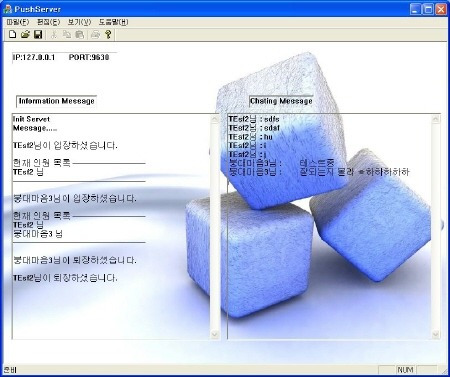The image size is (450, 377).
Task: Minimize the PushServer window
Action: 415,9
